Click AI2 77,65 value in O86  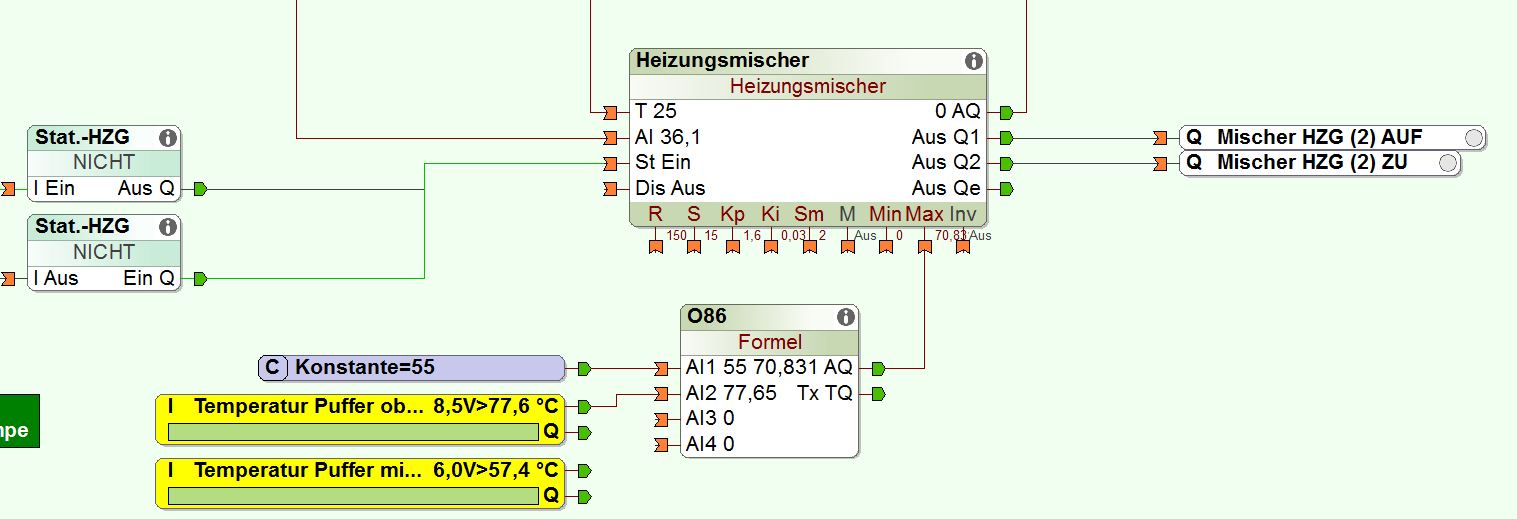click(x=732, y=394)
